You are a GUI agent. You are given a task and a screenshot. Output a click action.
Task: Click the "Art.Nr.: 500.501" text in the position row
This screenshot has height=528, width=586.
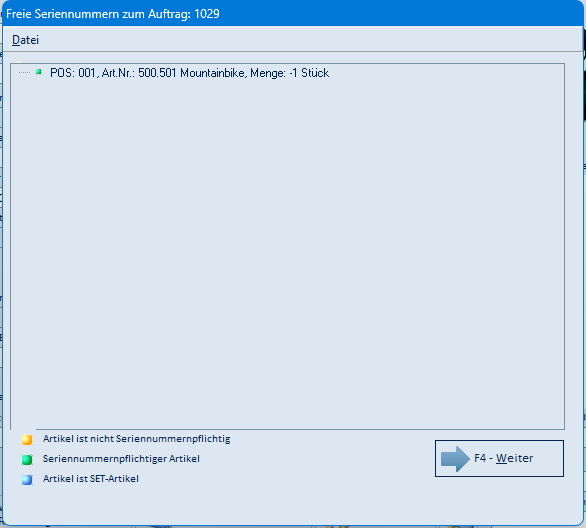(x=139, y=73)
